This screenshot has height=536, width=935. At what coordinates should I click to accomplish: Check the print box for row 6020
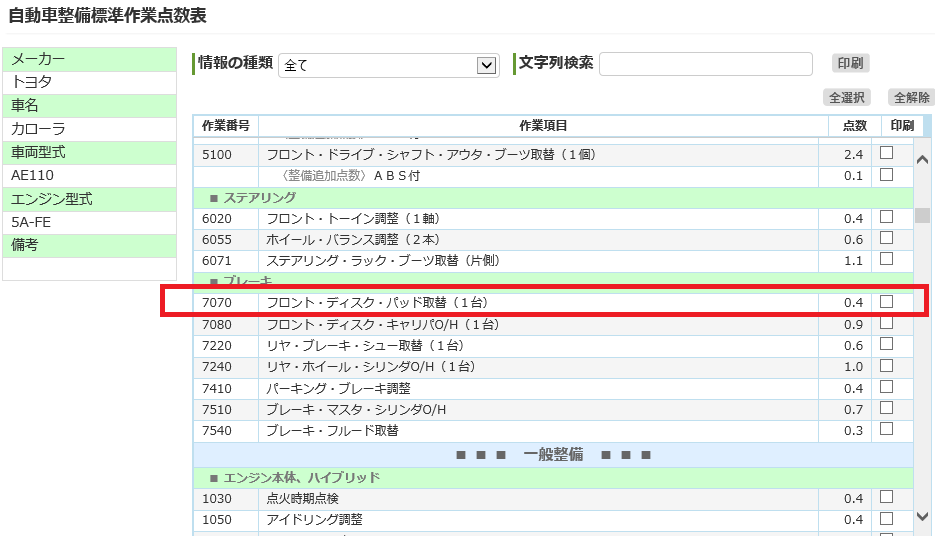[887, 217]
